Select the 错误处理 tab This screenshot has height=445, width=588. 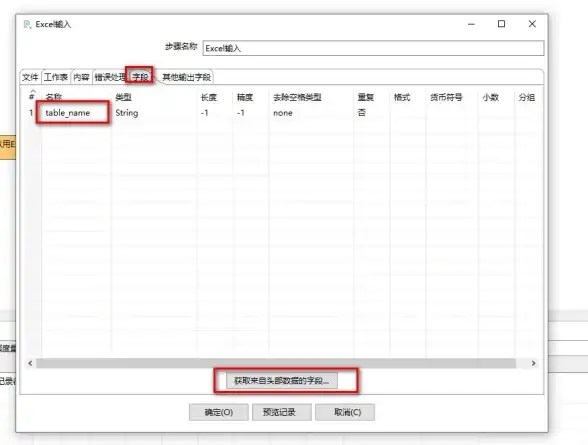[x=110, y=77]
